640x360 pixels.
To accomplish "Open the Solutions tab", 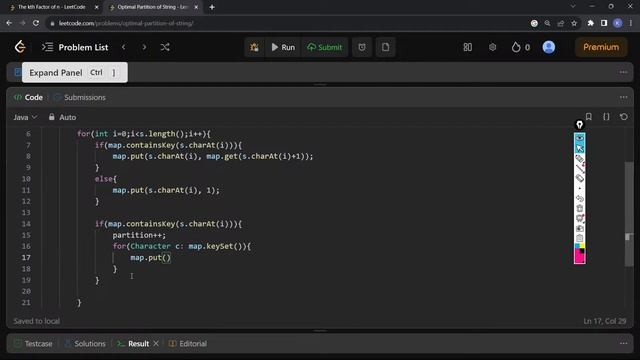I will click(x=85, y=344).
